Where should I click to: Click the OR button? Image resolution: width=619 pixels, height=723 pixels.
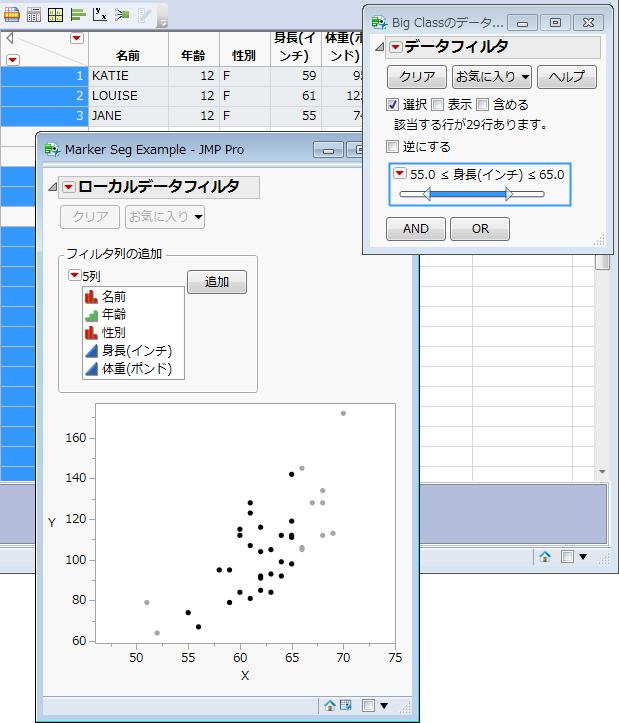(x=480, y=229)
